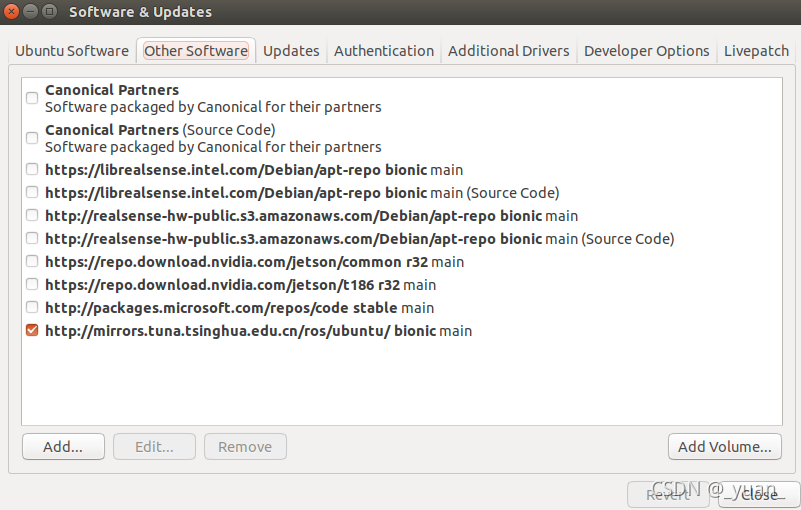Close the window with the title bar button
The width and height of the screenshot is (801, 510).
(x=12, y=12)
